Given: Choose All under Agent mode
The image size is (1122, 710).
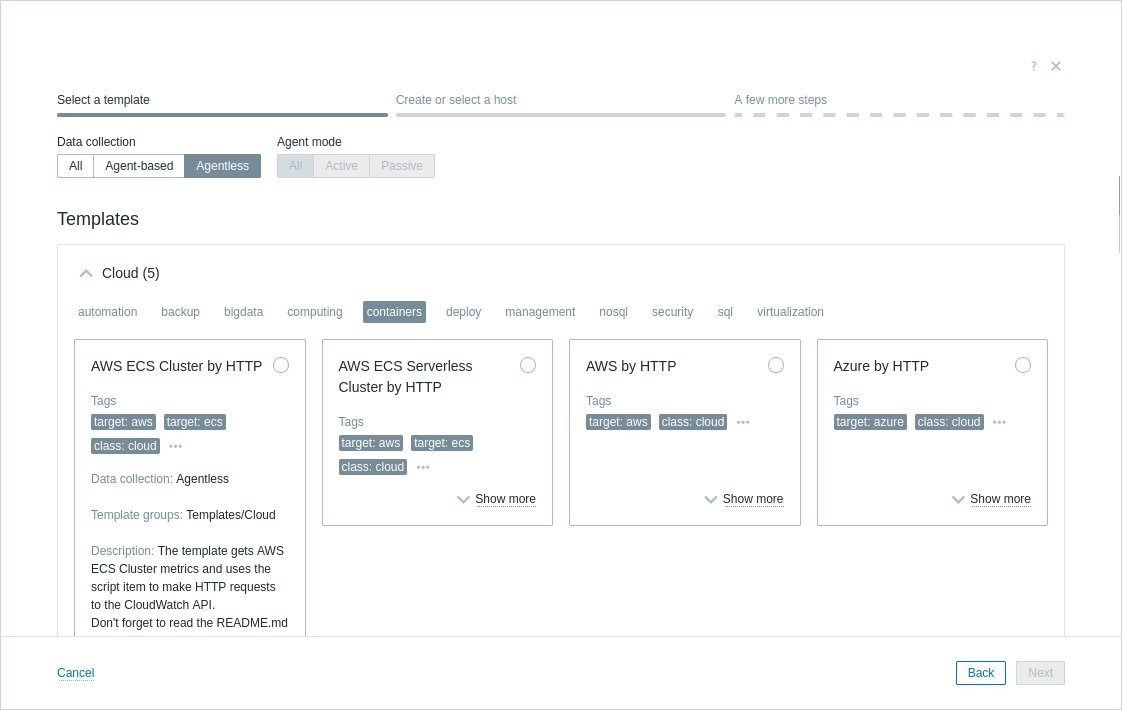Looking at the screenshot, I should [296, 166].
